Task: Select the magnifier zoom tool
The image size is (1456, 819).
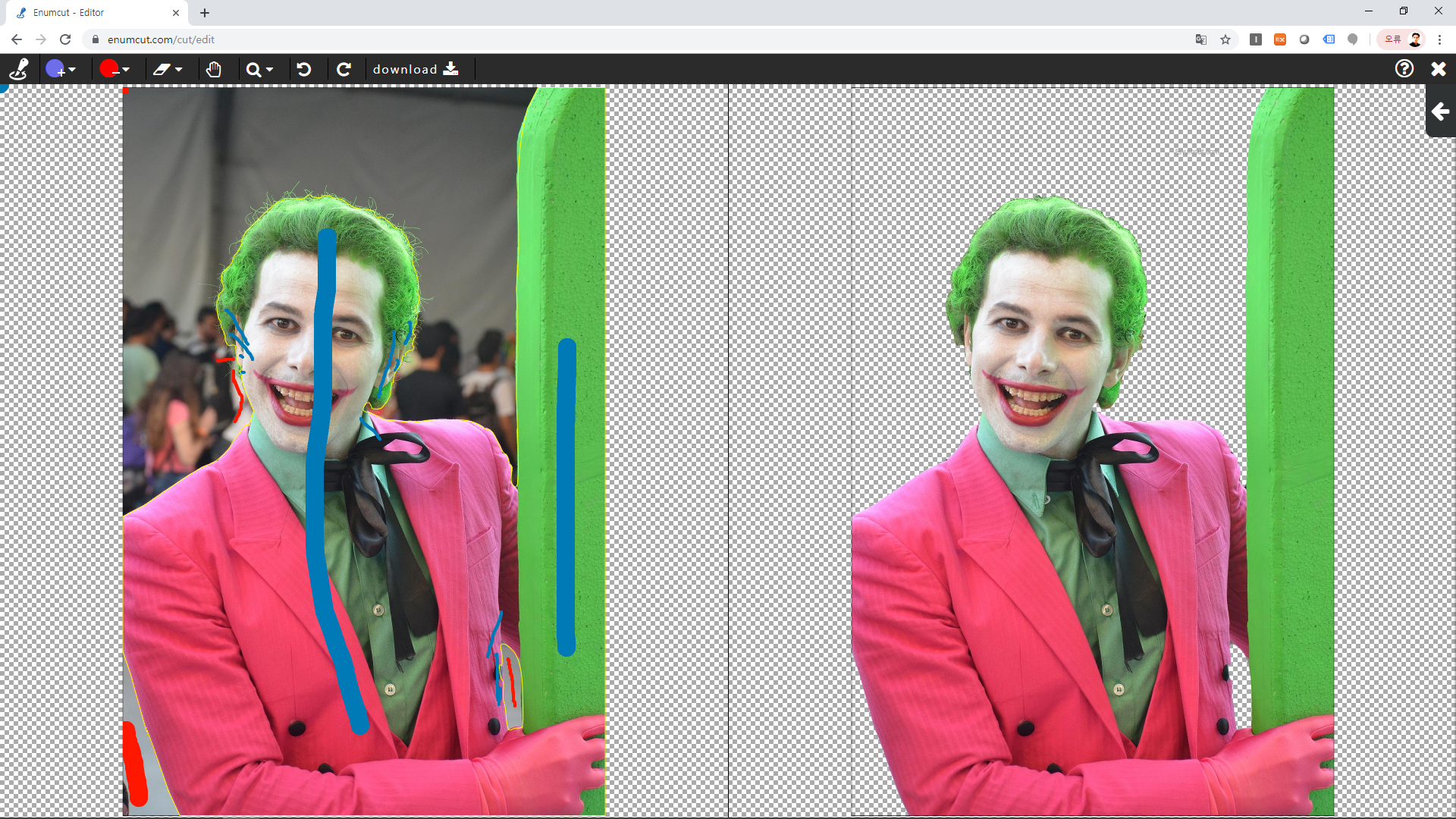Action: pyautogui.click(x=253, y=70)
